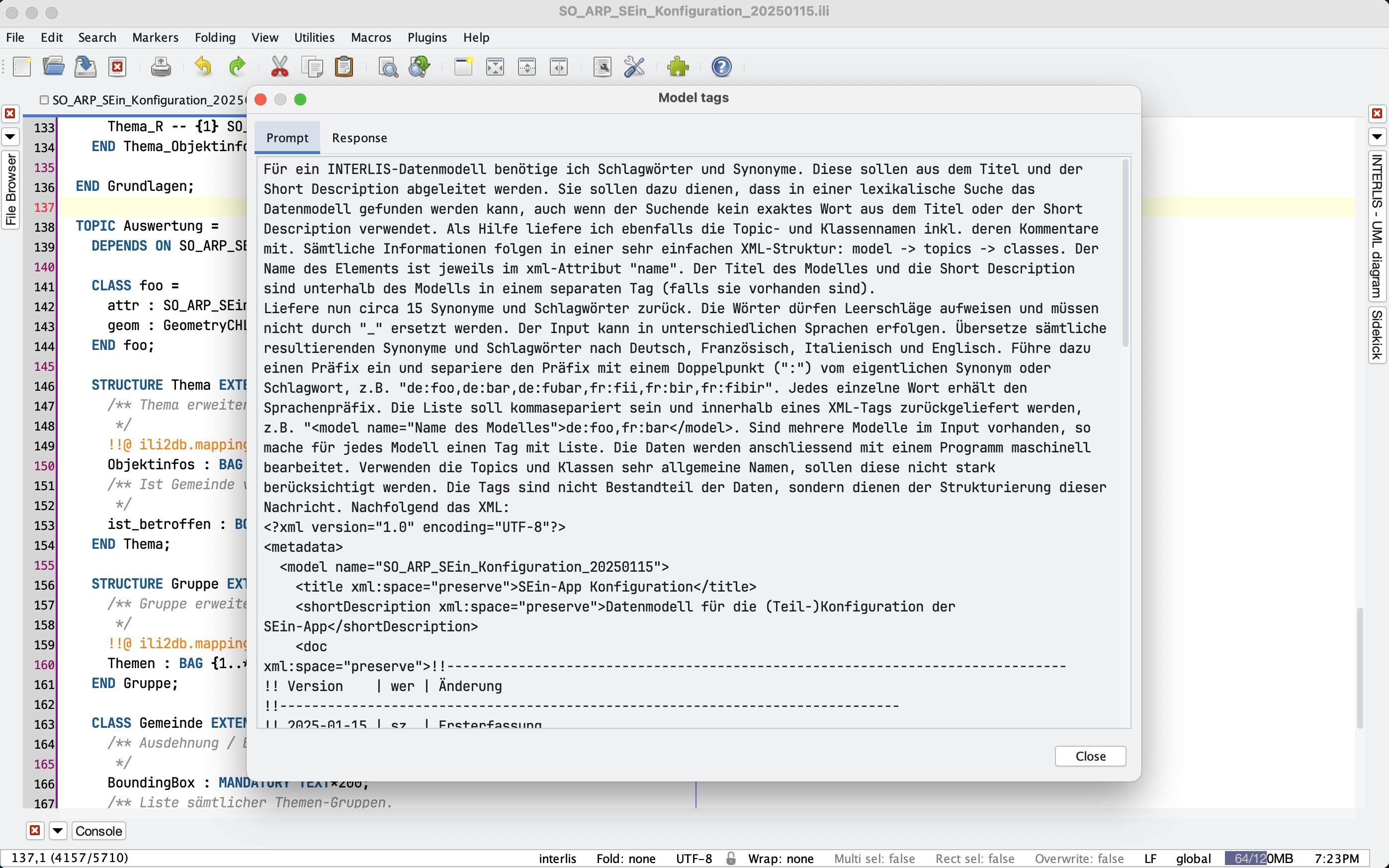Click buffer status box beside file name
This screenshot has width=1389, height=868.
tap(44, 100)
